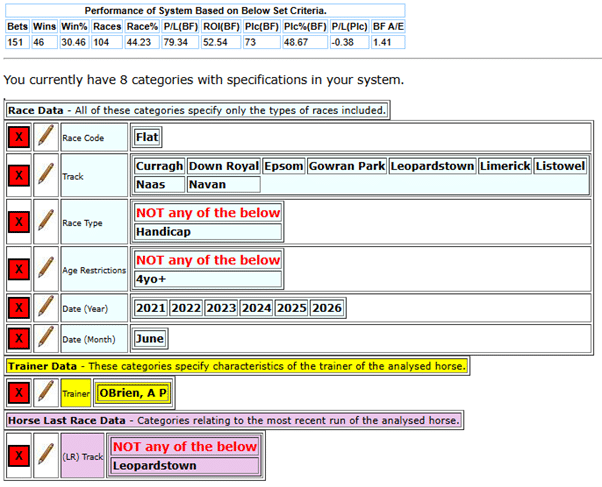Select year 2021
602x487 pixels.
pos(151,308)
